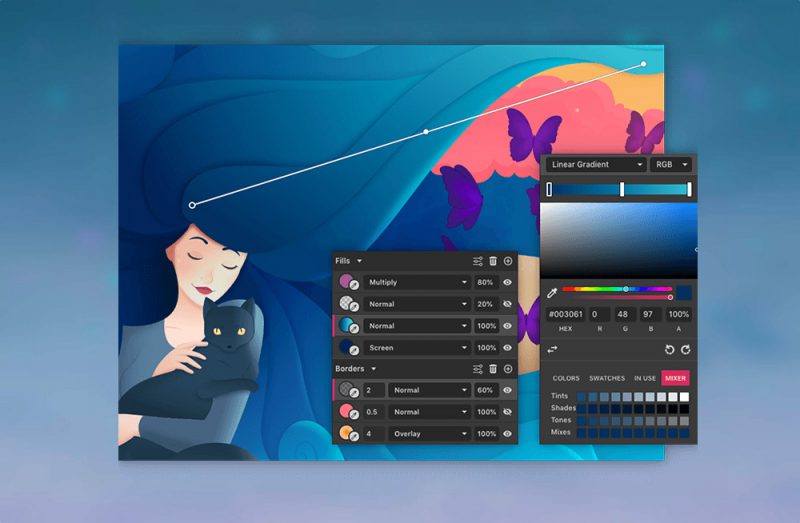Open blend mode dropdown of 0.5 border
This screenshot has height=523, width=800.
[429, 412]
